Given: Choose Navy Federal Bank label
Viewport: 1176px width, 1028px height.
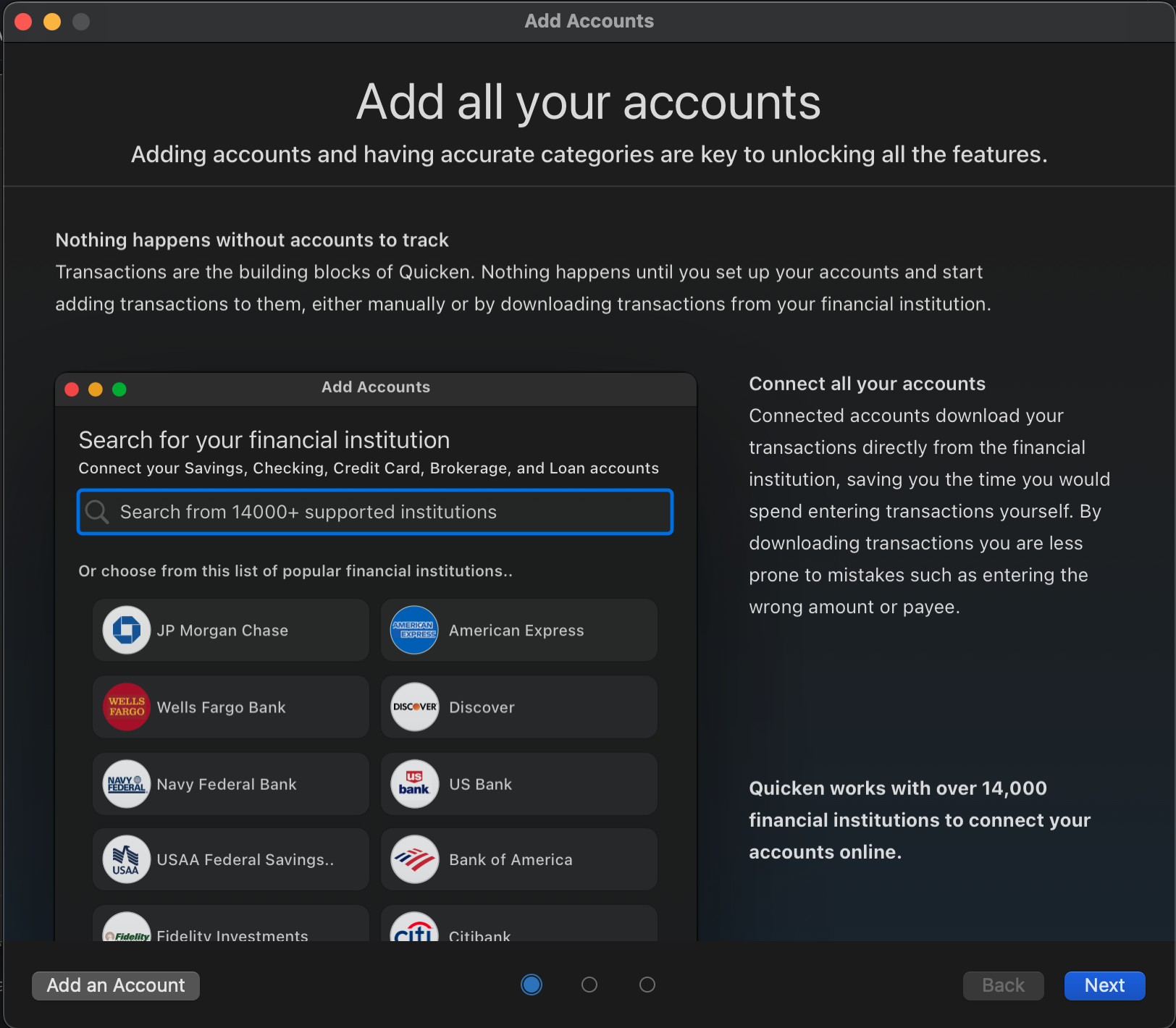Looking at the screenshot, I should [227, 784].
